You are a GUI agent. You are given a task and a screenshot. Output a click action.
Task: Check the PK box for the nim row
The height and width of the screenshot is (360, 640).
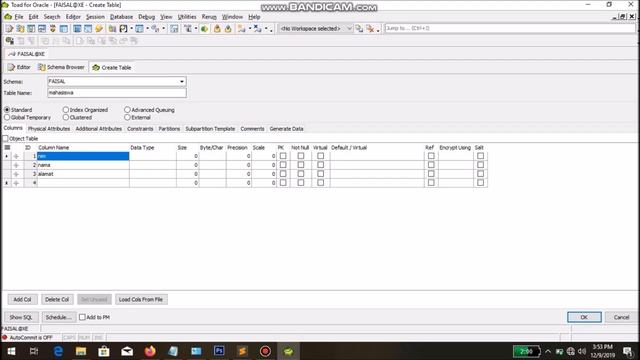pos(283,156)
